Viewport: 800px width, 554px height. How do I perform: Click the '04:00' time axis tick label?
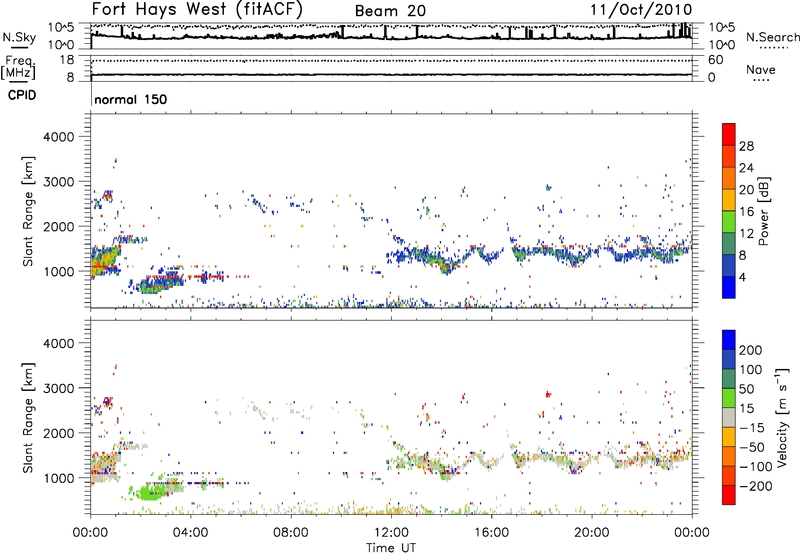[190, 533]
